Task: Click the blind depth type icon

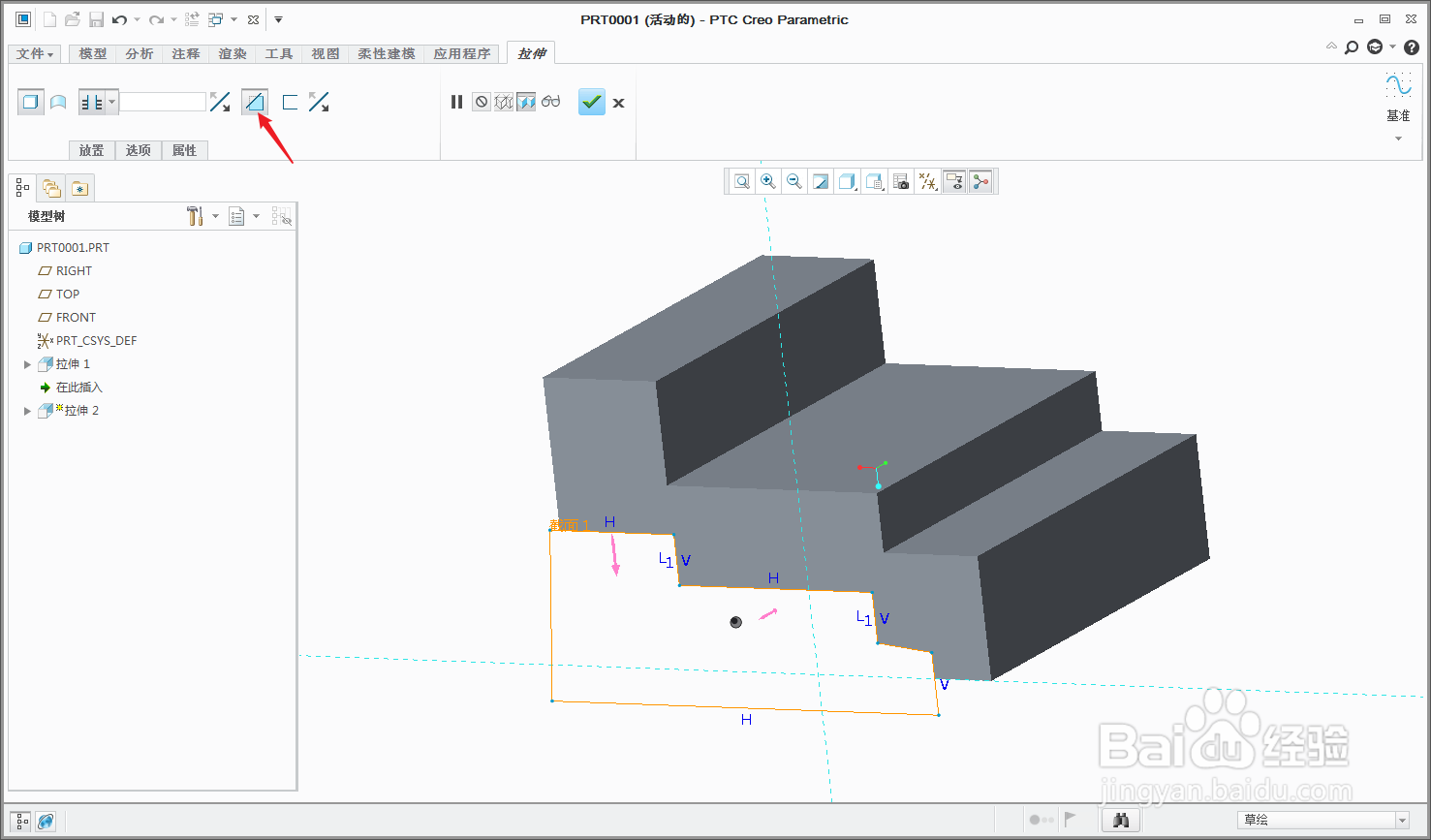Action: point(92,102)
